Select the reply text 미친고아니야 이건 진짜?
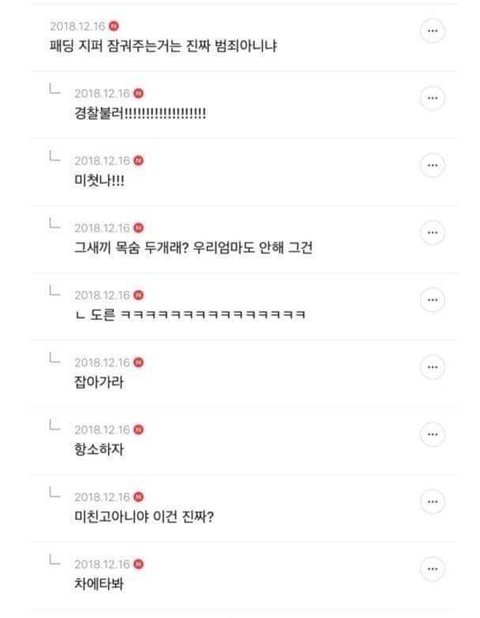The image size is (480, 618). (144, 517)
